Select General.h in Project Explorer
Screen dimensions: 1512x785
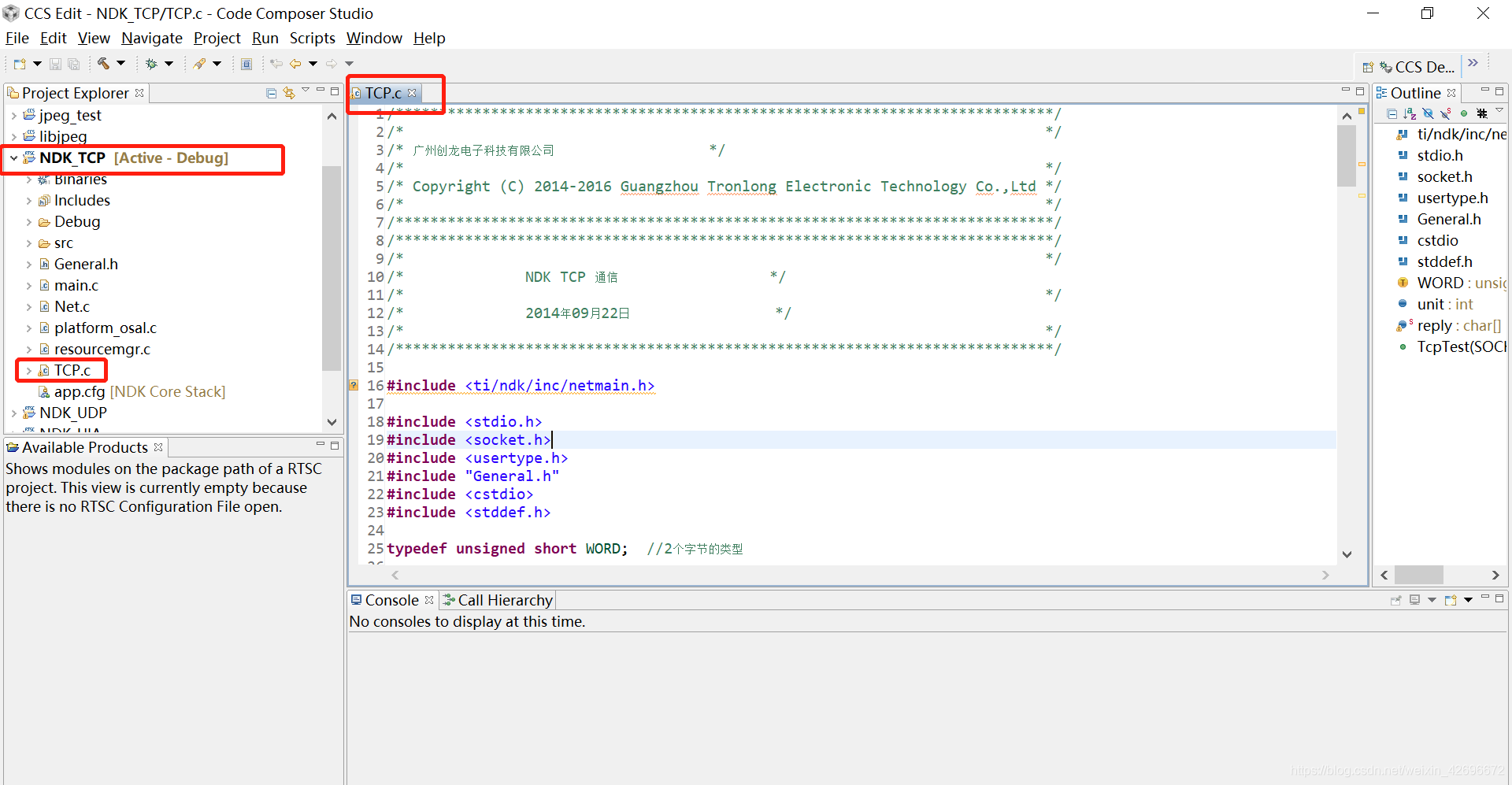coord(86,265)
